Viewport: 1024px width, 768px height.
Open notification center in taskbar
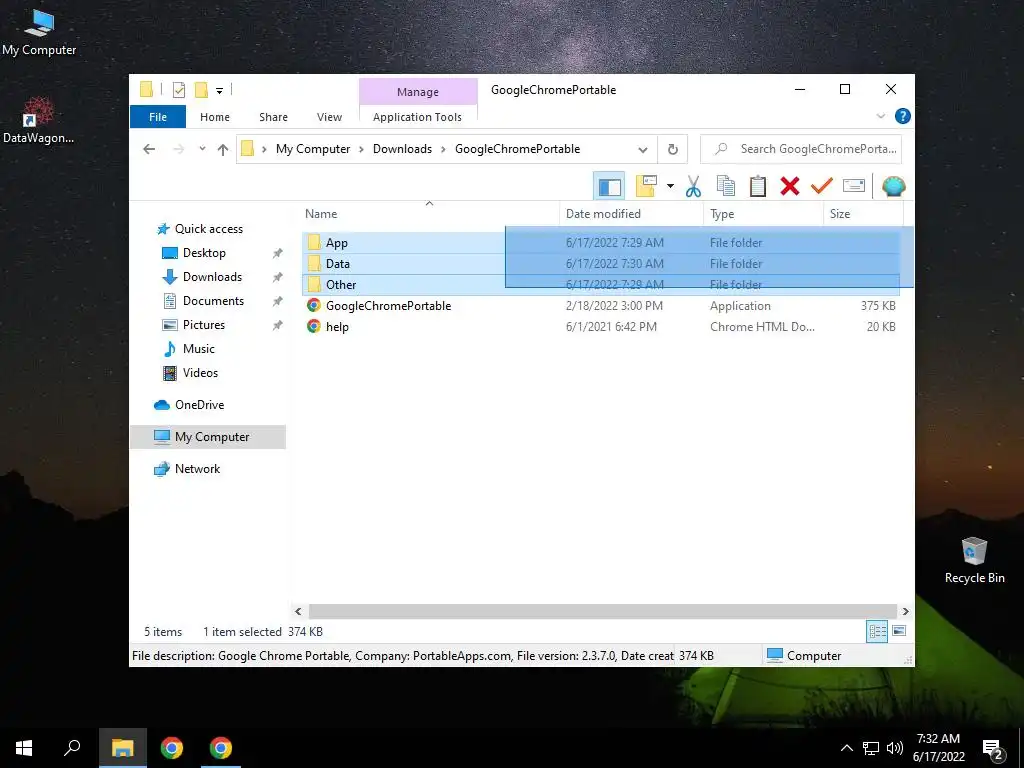[993, 748]
